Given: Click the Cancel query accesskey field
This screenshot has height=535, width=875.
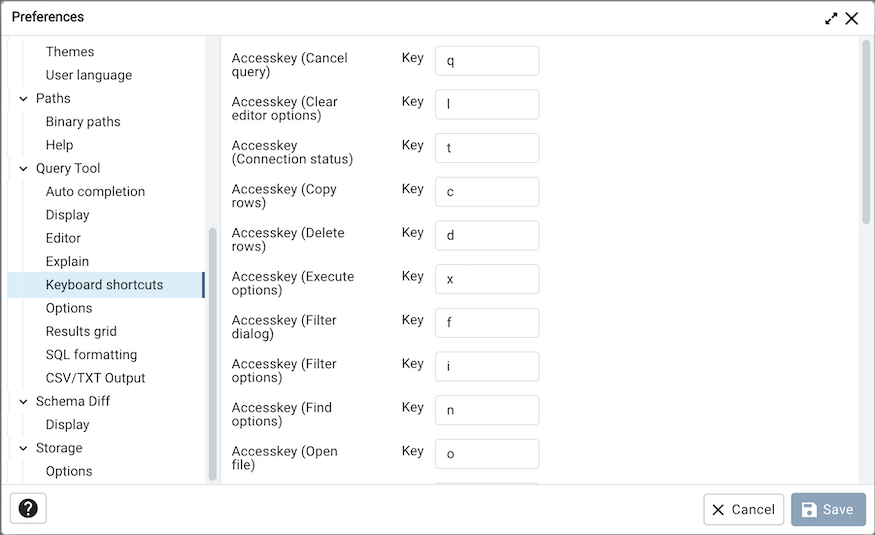Looking at the screenshot, I should point(487,61).
